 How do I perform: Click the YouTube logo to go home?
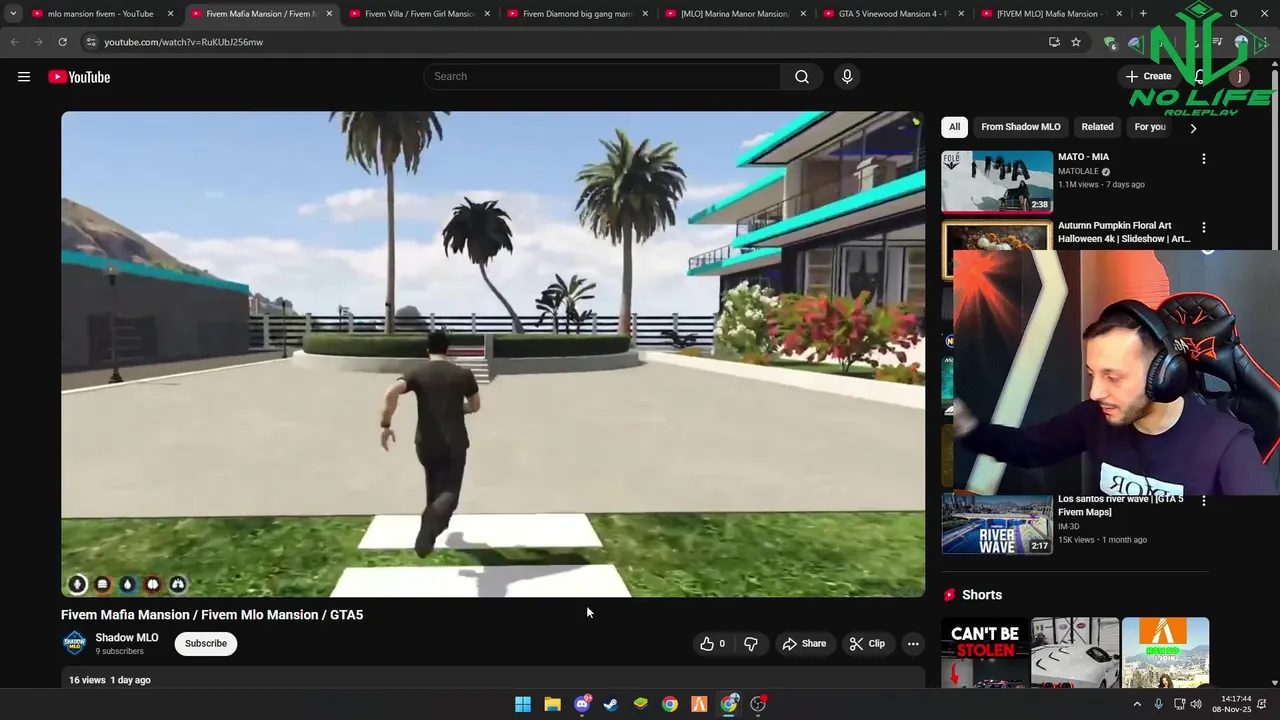79,77
